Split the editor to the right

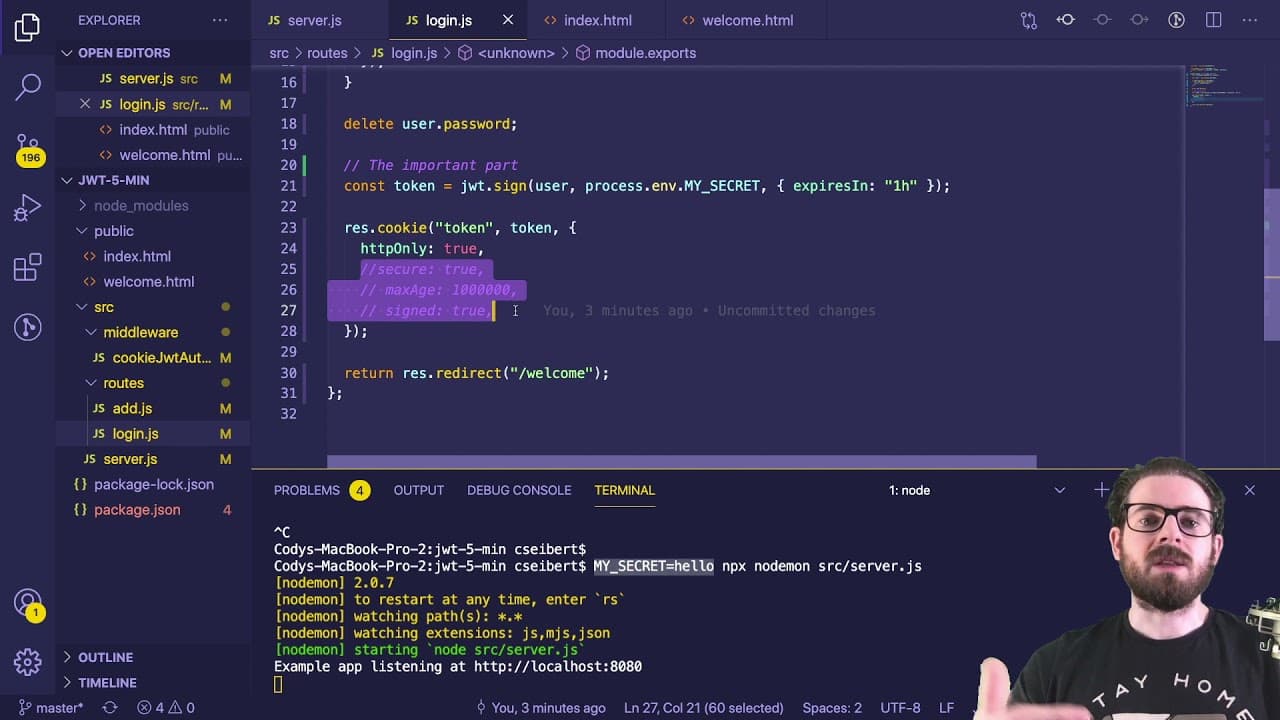pyautogui.click(x=1213, y=20)
